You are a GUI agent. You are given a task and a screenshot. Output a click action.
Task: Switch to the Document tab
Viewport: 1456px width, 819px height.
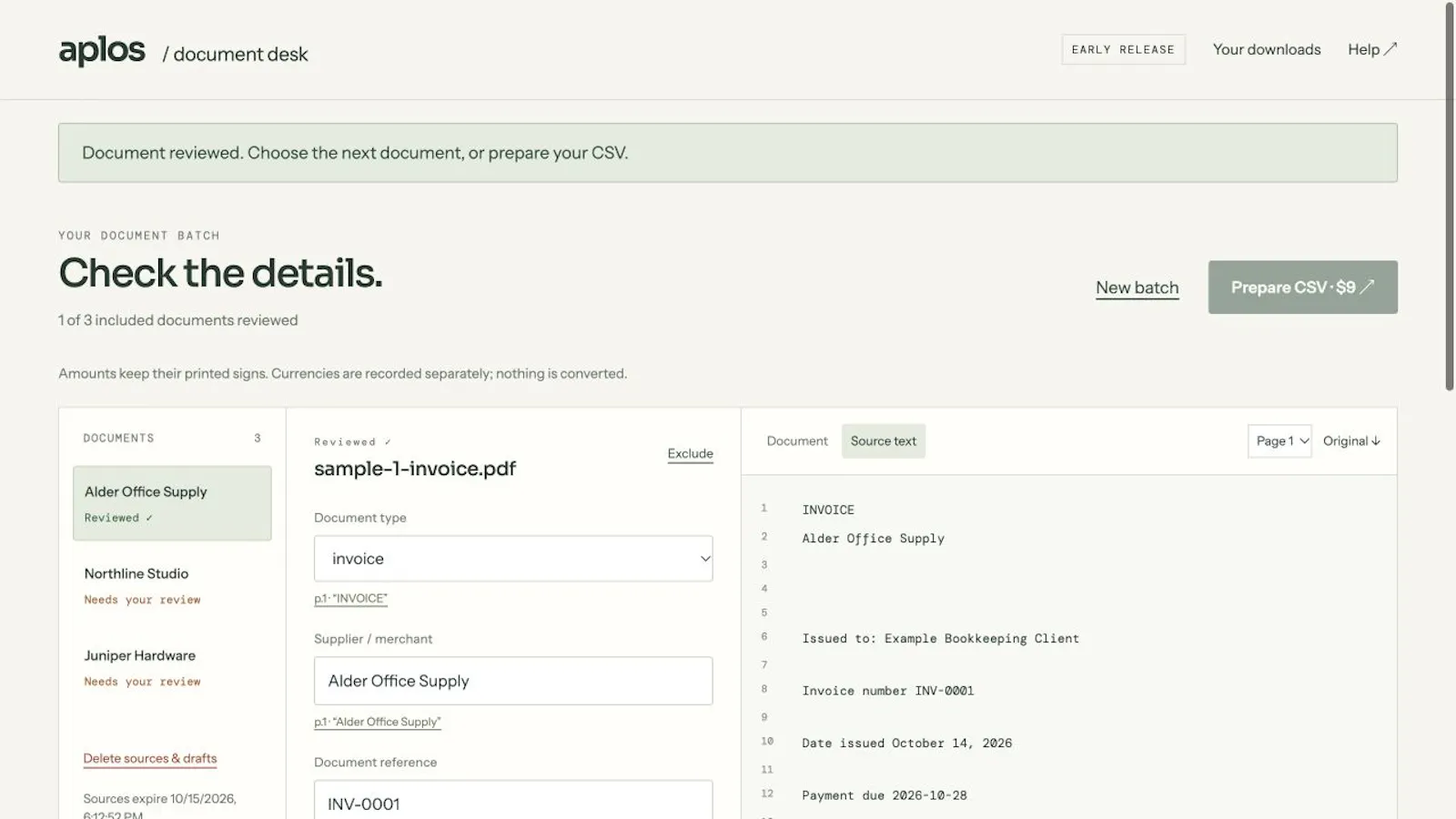(797, 441)
